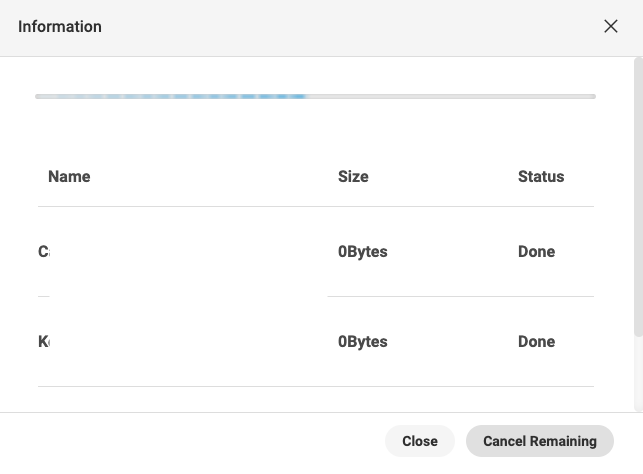Click the Done status in first row
643x474 pixels.
coord(536,252)
